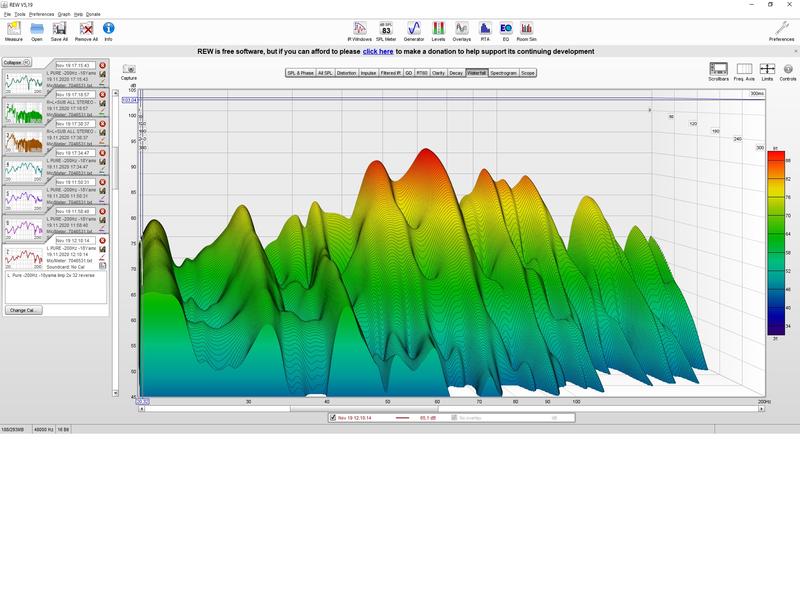
Task: Open the Room Sim tool
Action: point(526,29)
